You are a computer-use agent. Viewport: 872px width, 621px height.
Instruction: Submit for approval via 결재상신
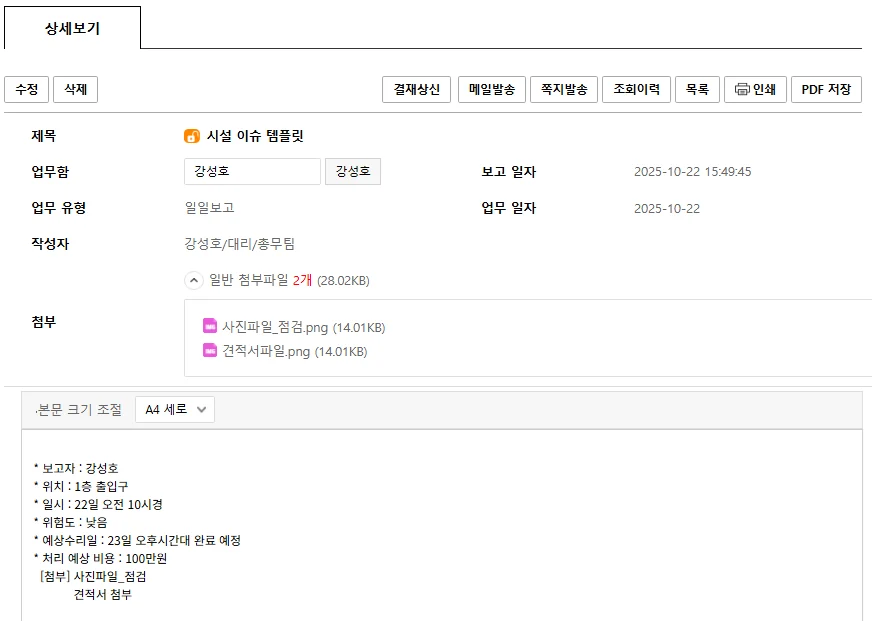tap(416, 89)
